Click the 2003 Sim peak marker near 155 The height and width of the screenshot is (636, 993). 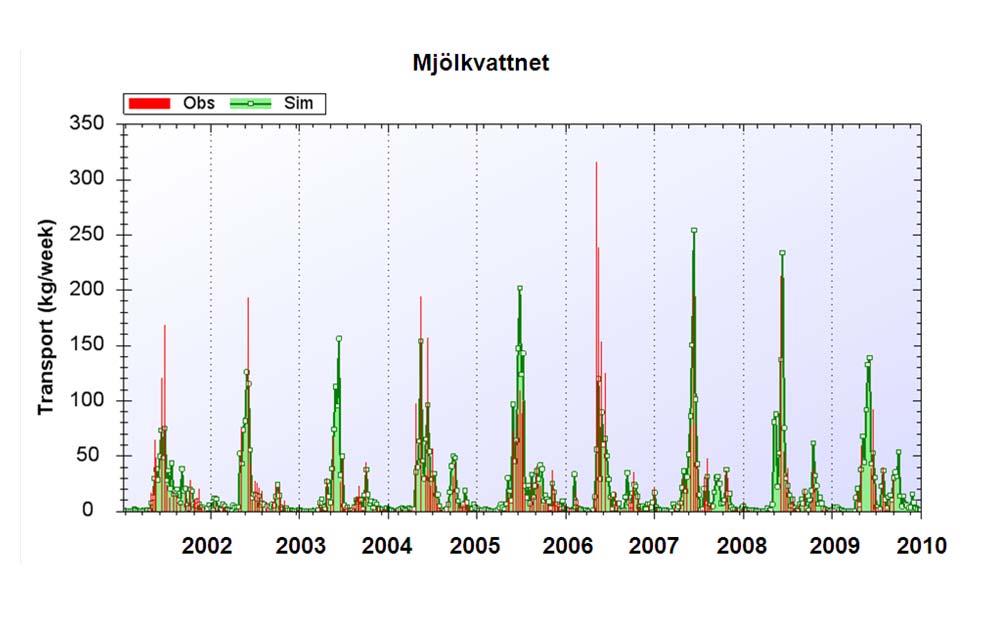point(339,338)
